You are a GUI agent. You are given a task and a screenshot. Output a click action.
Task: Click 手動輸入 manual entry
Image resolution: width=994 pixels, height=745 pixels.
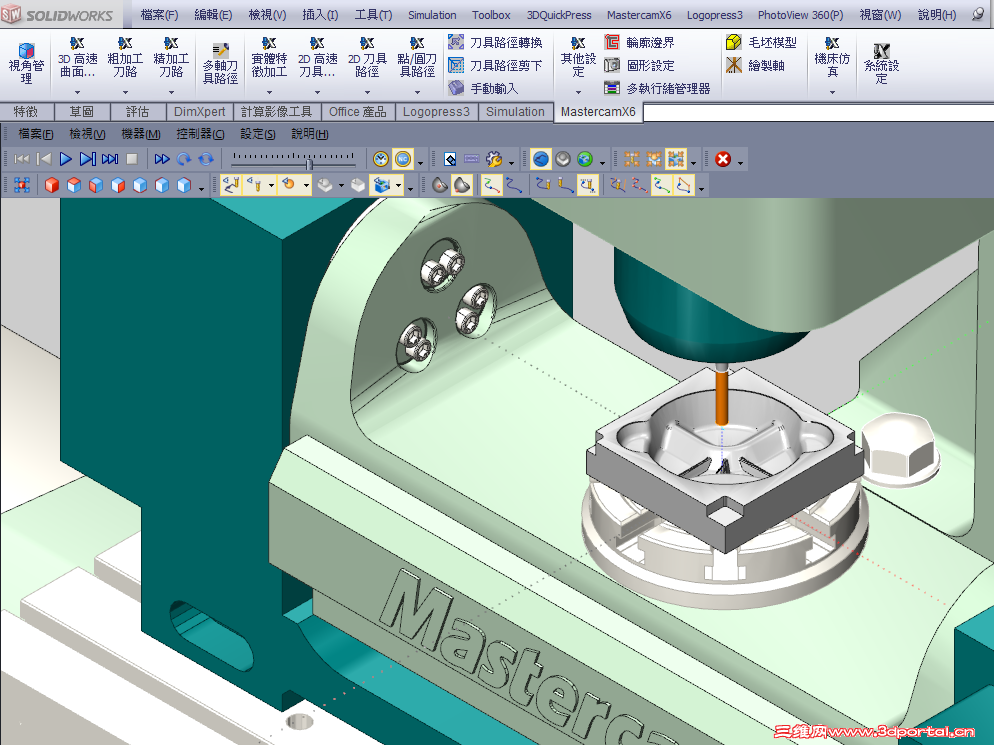click(483, 88)
